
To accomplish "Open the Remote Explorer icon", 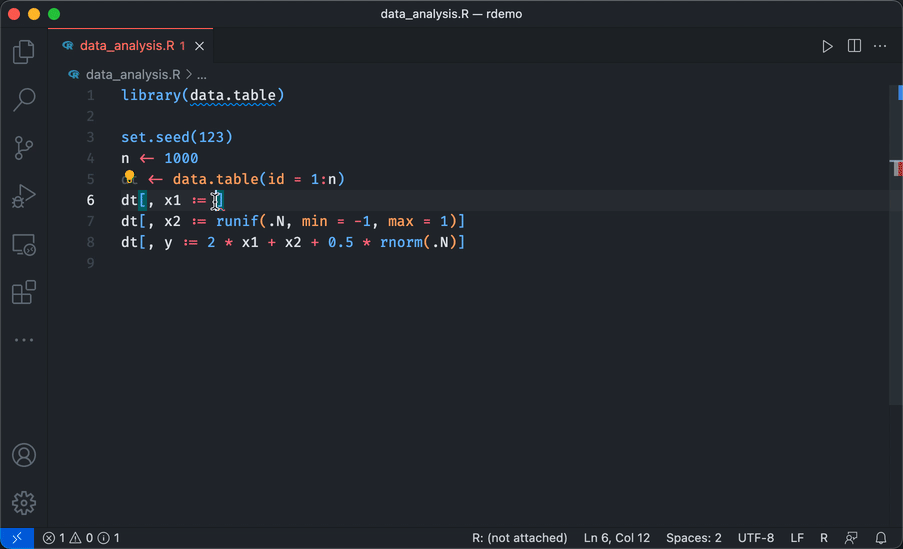I will (x=24, y=244).
